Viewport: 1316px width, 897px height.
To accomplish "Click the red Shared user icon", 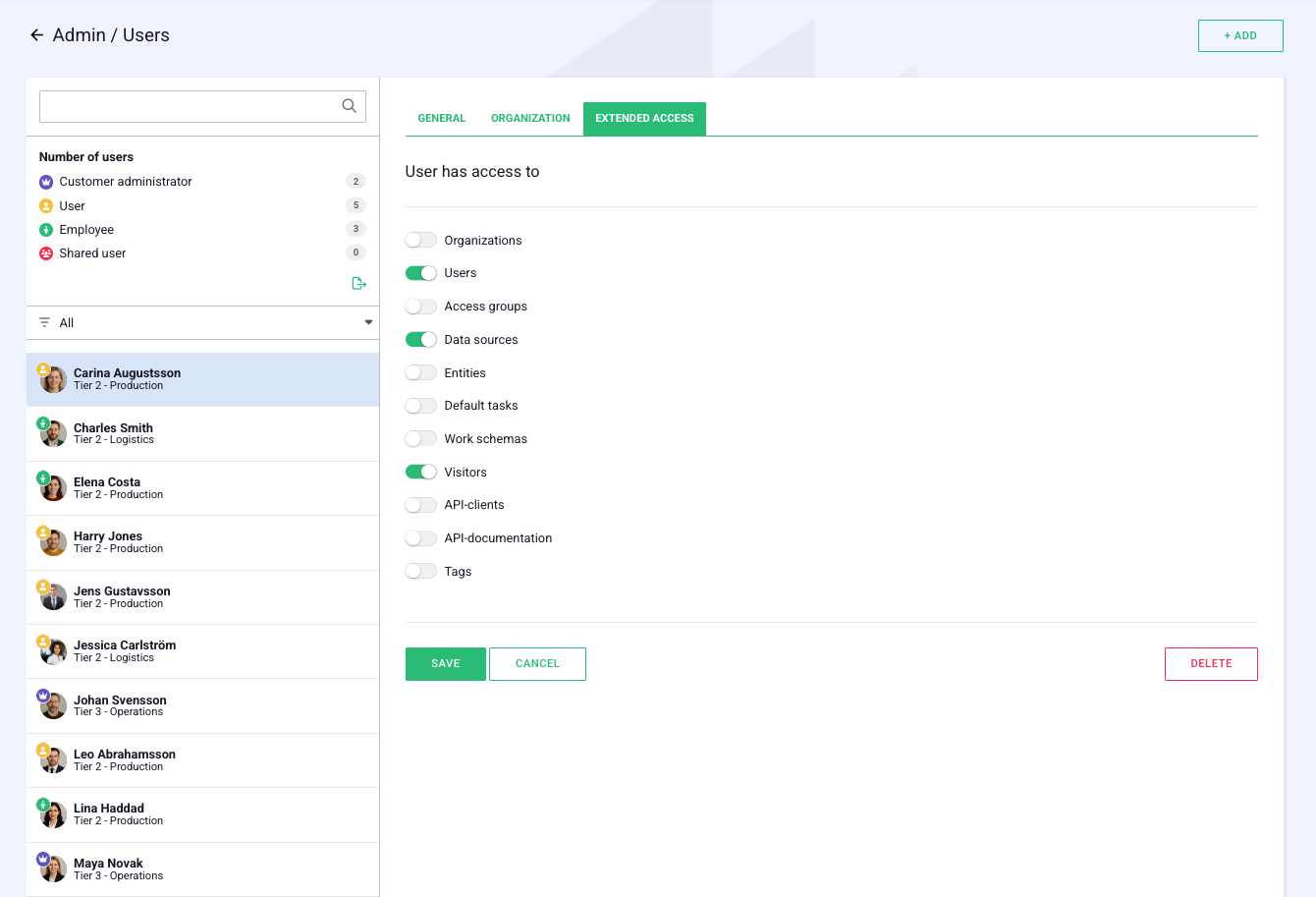I will 46,253.
